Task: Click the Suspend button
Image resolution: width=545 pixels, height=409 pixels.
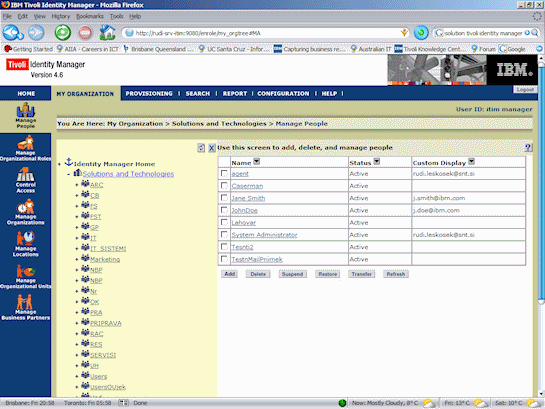Action: coord(292,274)
